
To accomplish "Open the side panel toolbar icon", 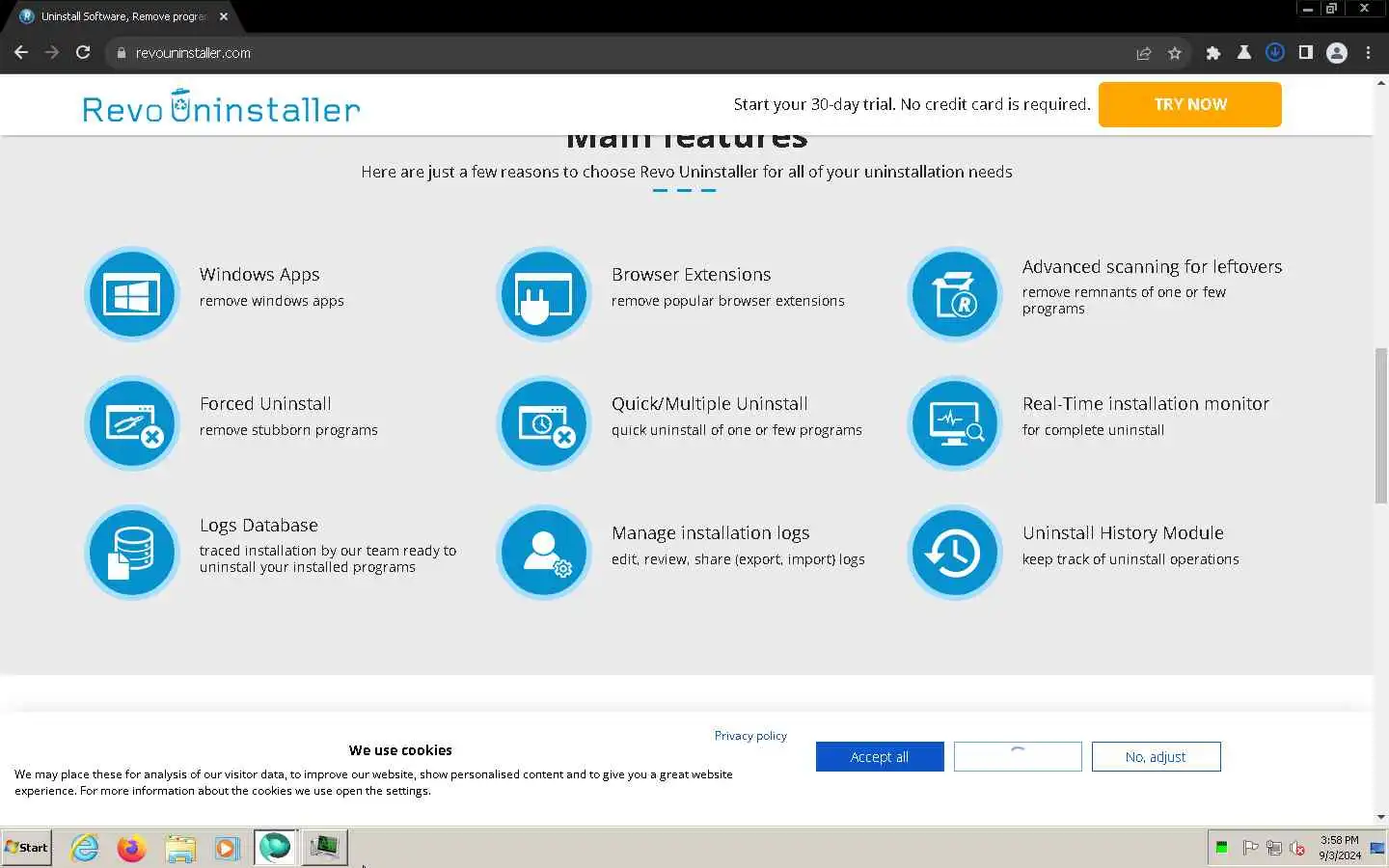I will click(x=1305, y=53).
